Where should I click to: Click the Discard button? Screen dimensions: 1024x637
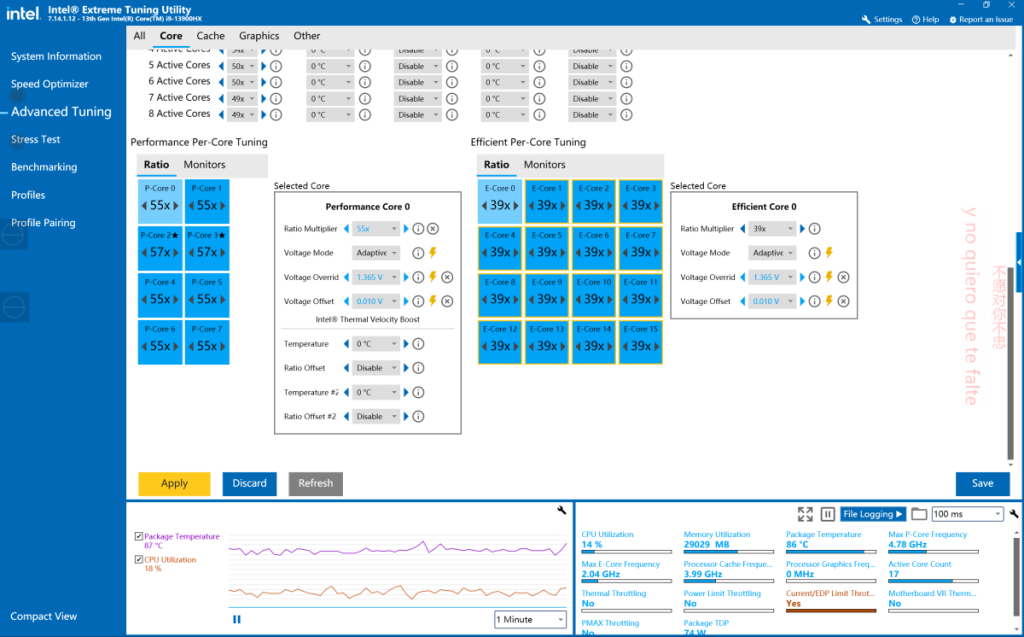pos(249,483)
